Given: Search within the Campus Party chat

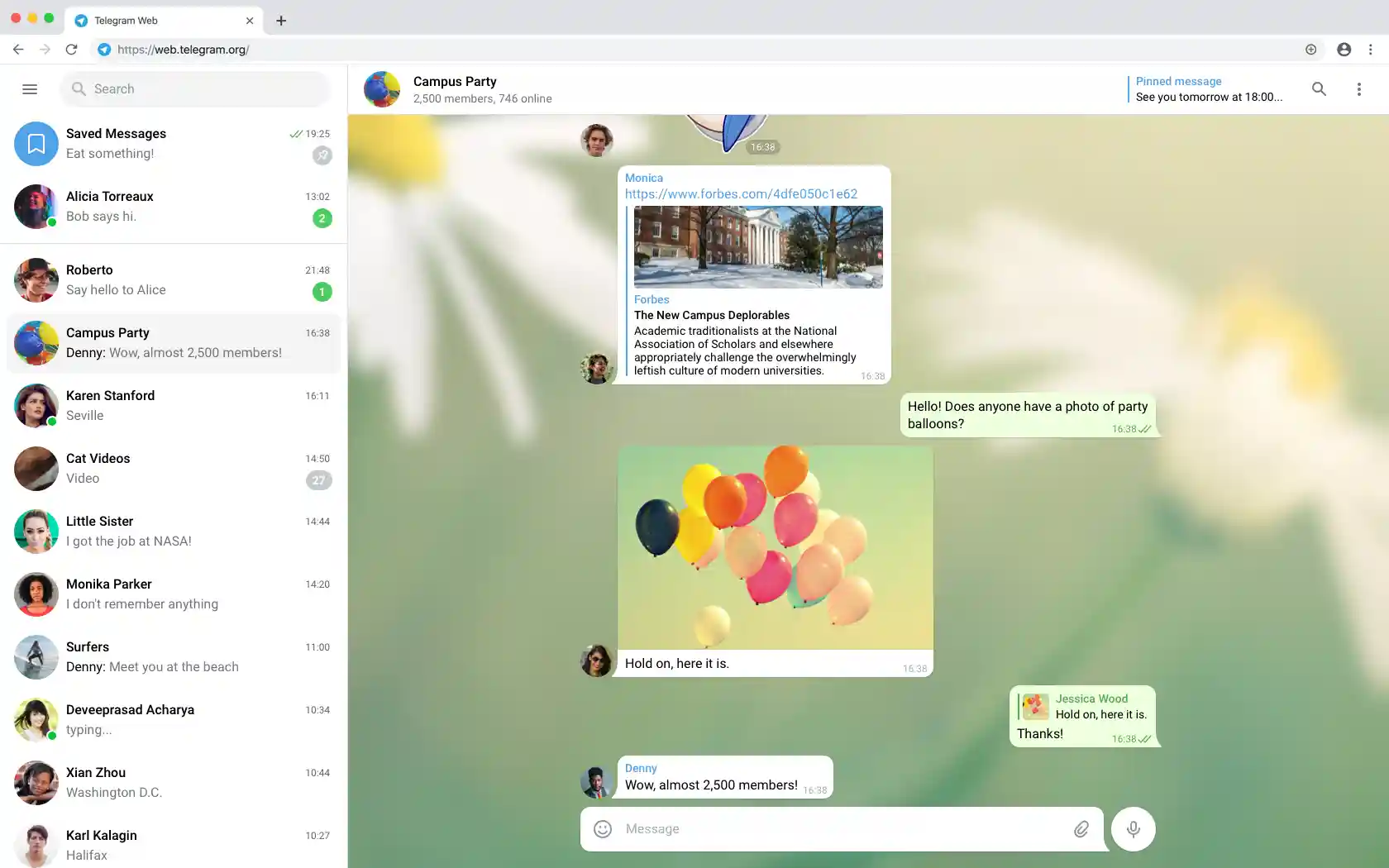Looking at the screenshot, I should tap(1320, 88).
